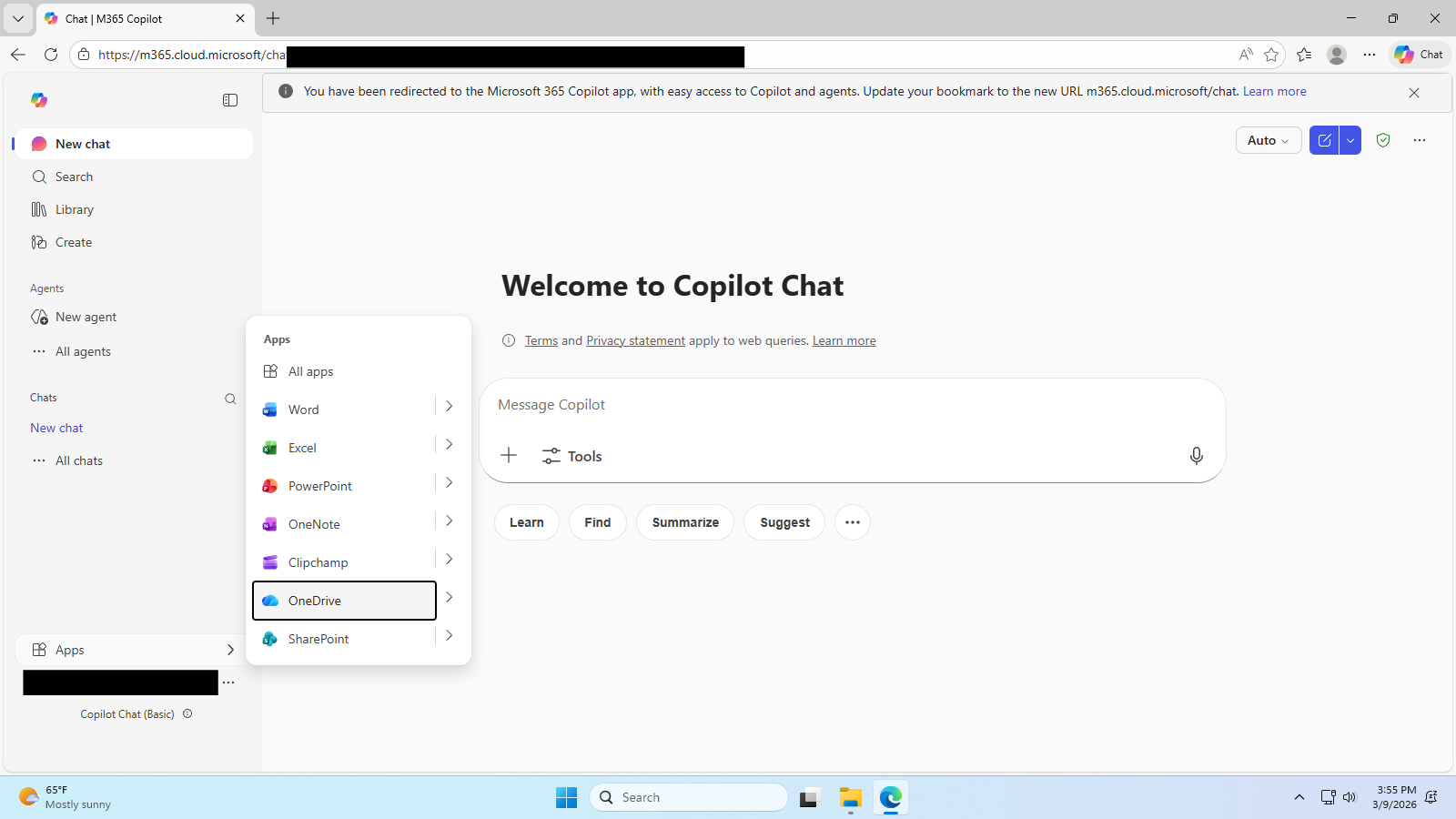
Task: Open account options ellipsis in sidebar
Action: (x=228, y=682)
